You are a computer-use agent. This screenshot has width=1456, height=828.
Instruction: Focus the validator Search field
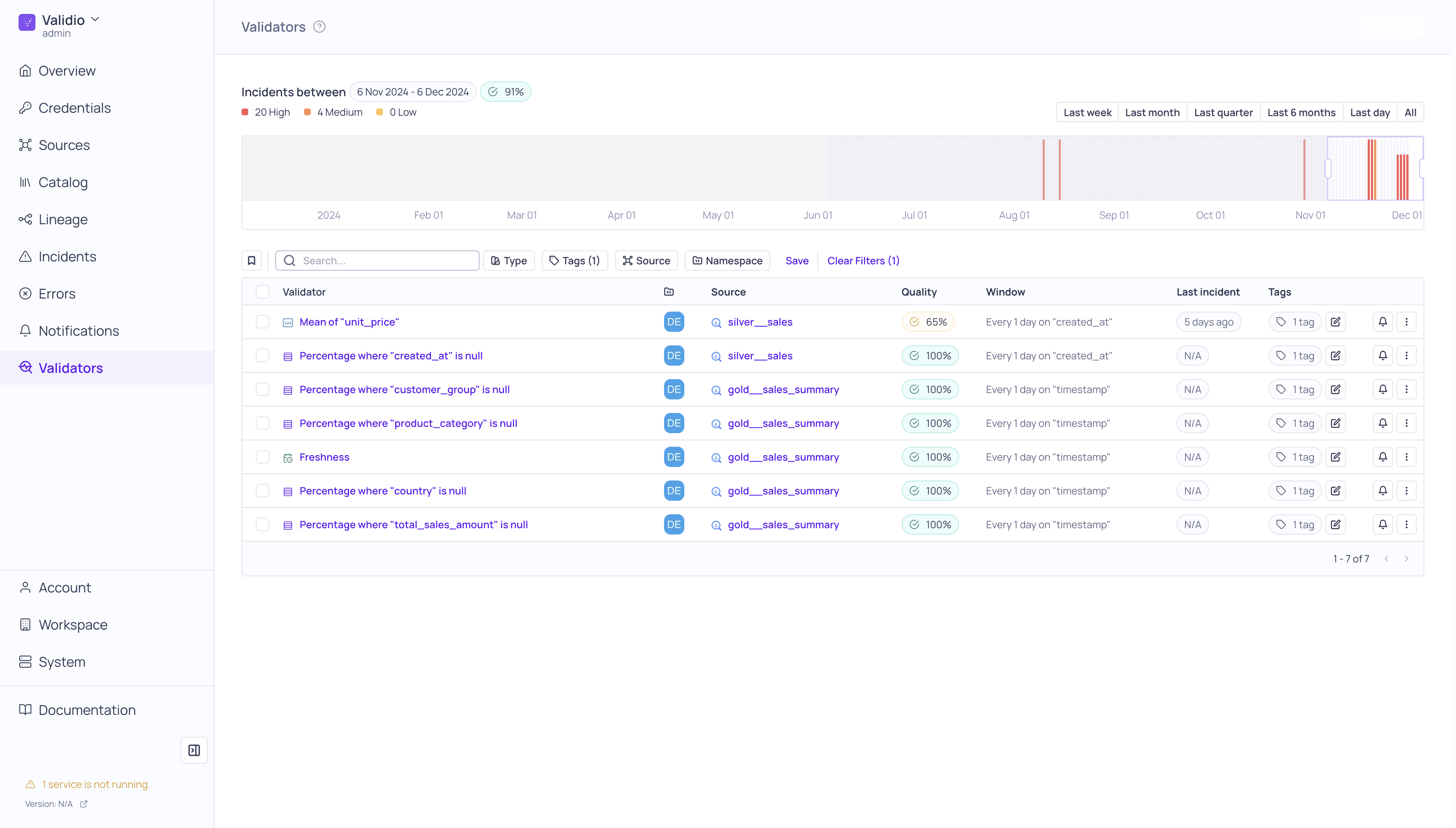point(377,261)
